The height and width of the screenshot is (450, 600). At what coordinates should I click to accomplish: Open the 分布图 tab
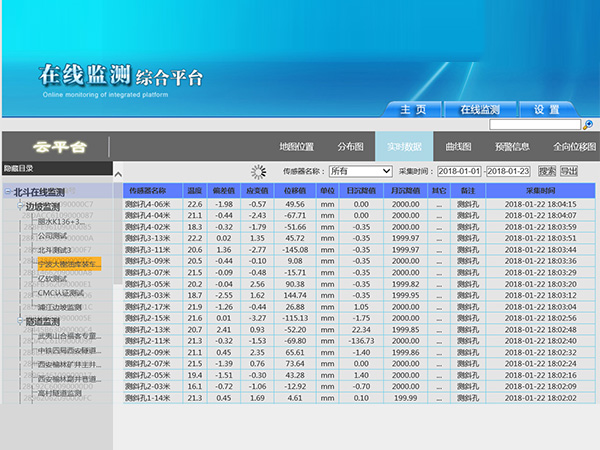coord(351,147)
